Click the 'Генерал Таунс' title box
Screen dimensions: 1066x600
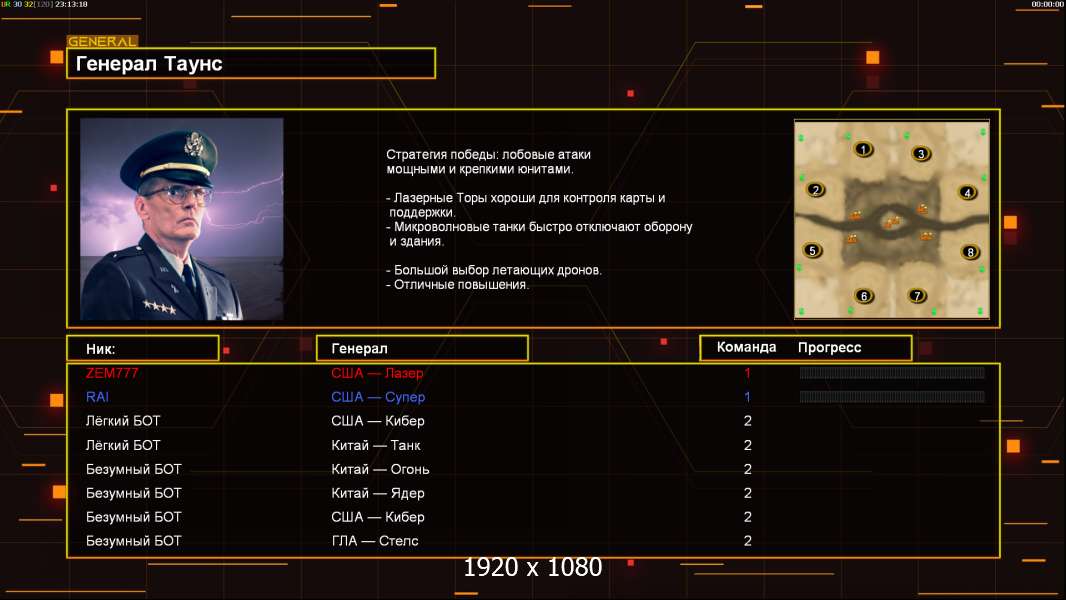(251, 63)
